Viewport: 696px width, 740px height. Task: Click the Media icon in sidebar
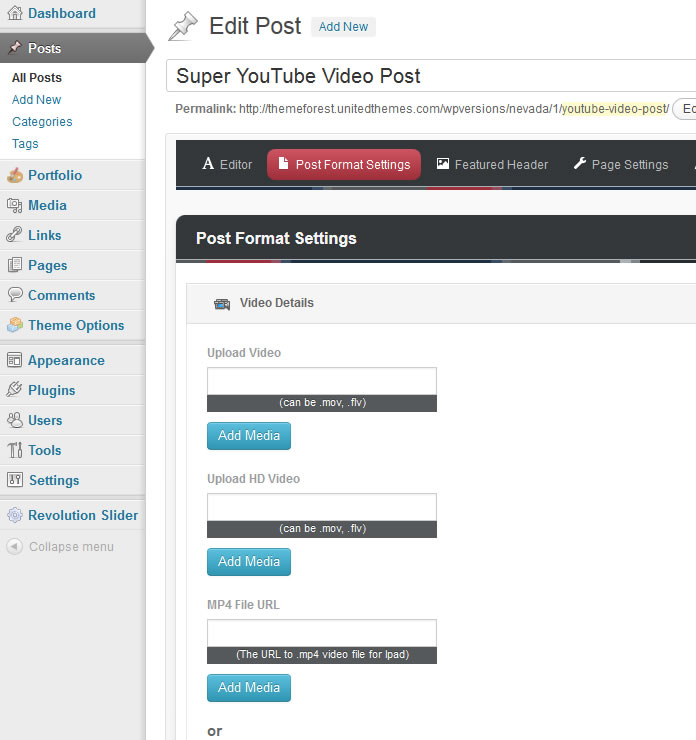click(x=14, y=206)
